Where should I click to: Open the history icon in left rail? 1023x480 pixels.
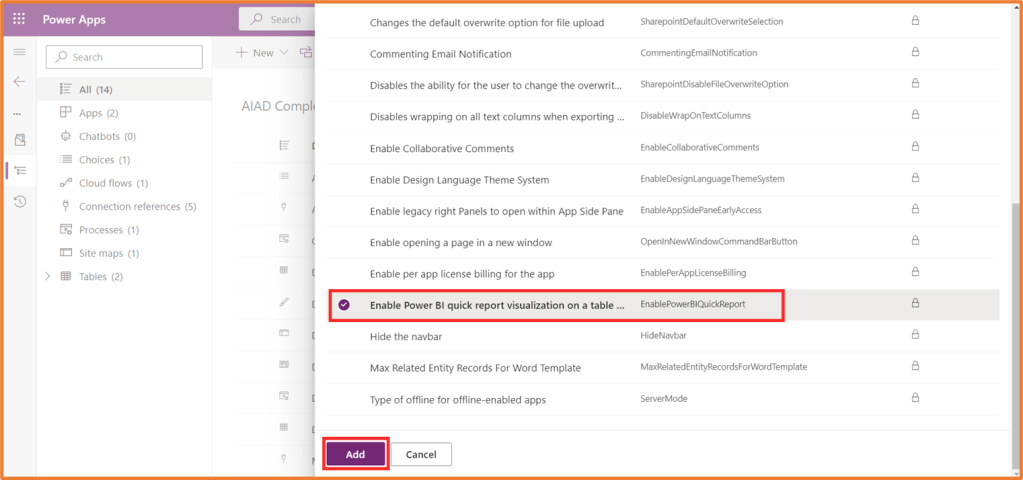pos(19,202)
